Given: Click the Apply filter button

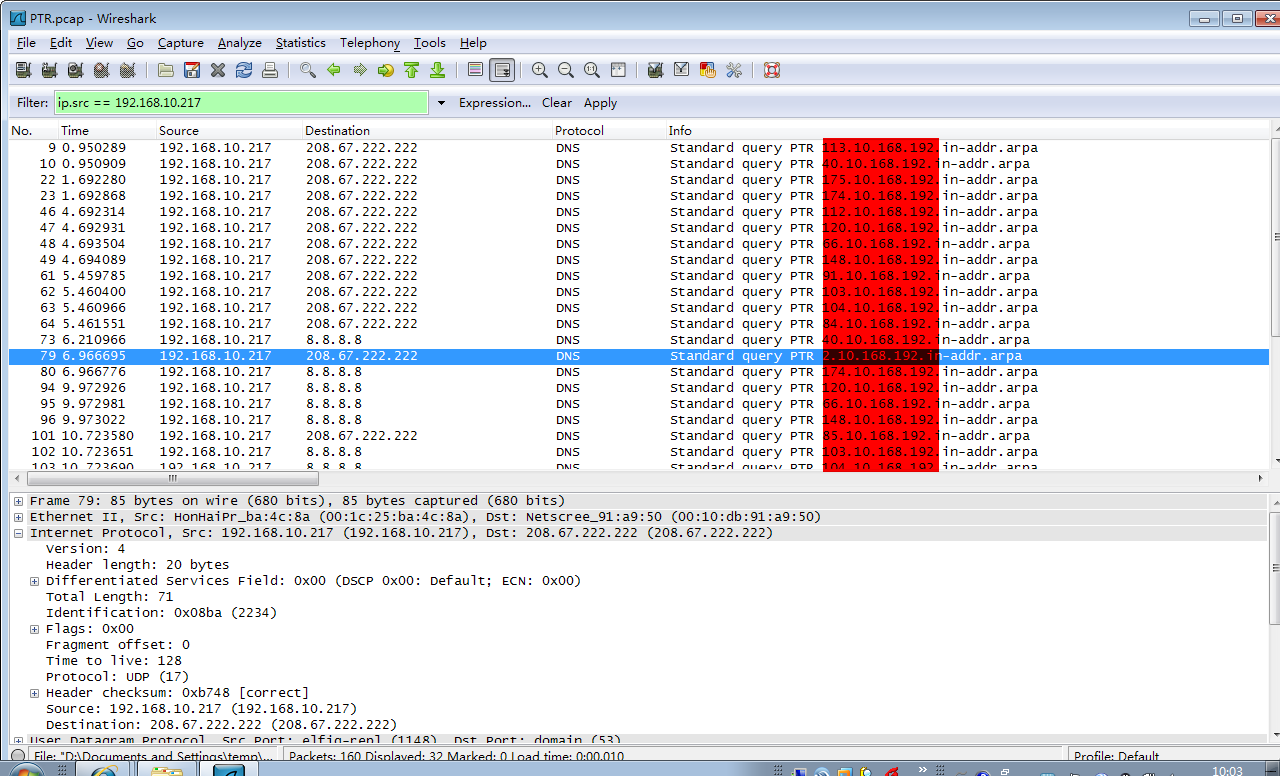Looking at the screenshot, I should point(600,103).
